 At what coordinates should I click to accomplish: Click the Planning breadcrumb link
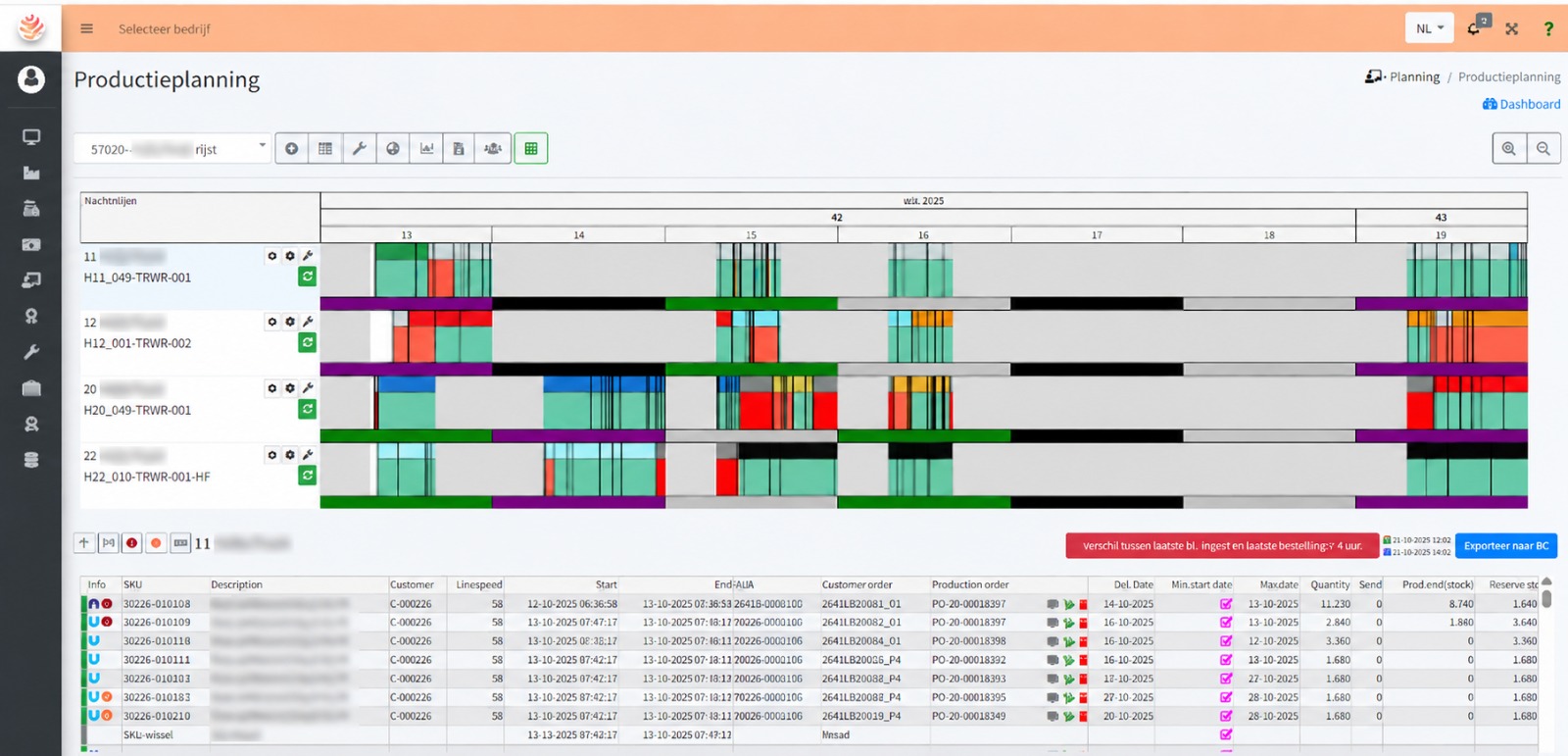1414,76
